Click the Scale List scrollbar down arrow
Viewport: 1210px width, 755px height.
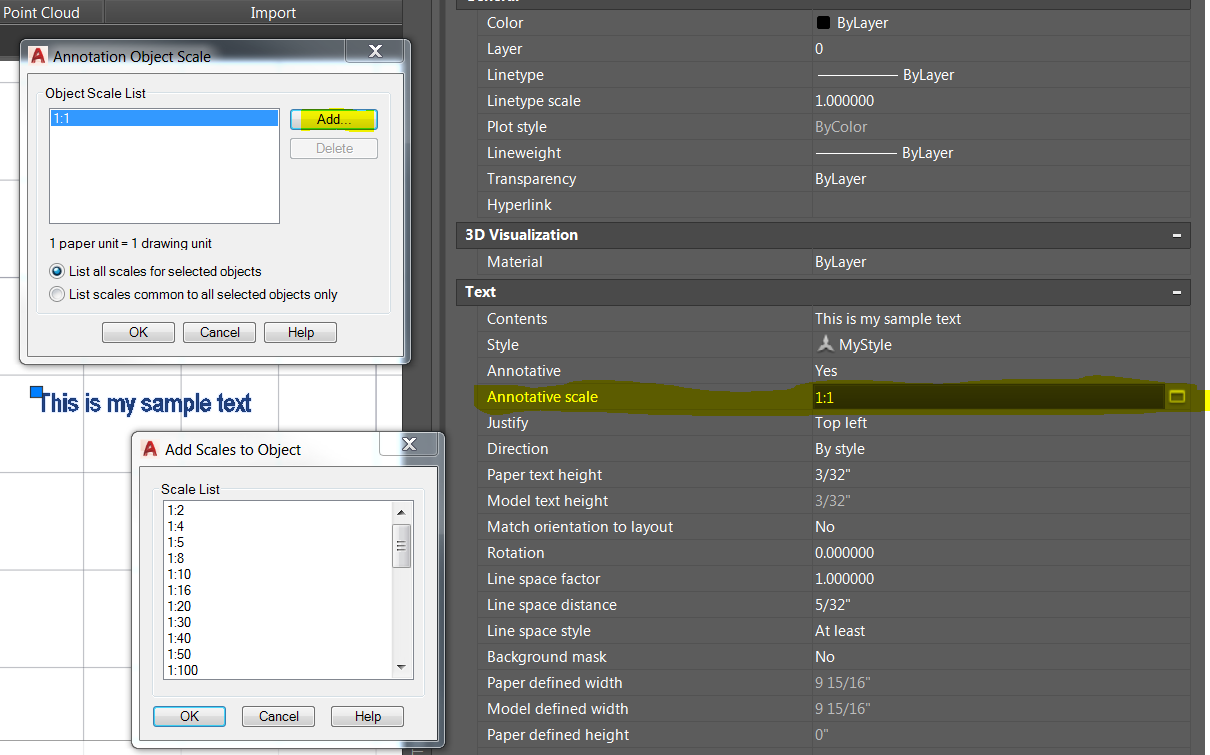(402, 667)
